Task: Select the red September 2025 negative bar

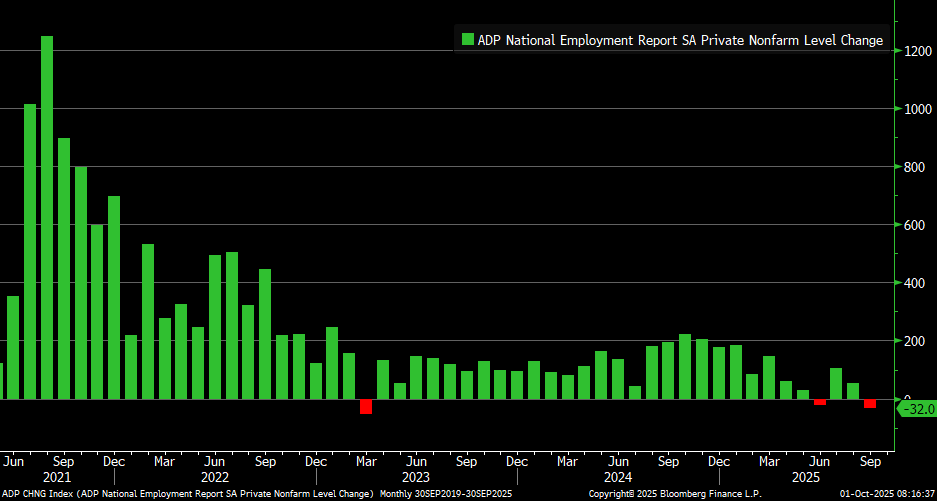Action: 870,404
